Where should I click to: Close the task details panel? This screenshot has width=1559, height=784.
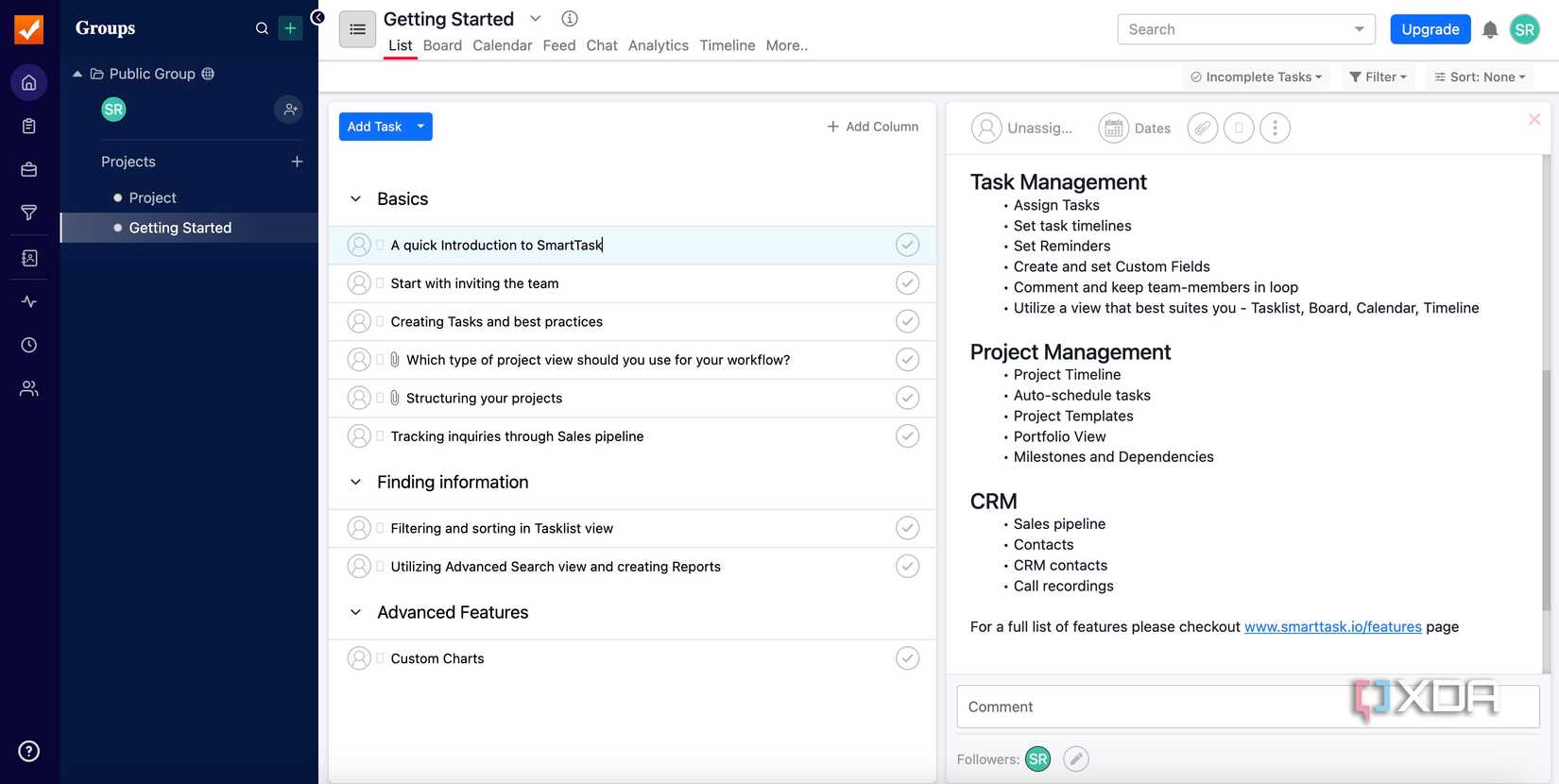(1534, 119)
